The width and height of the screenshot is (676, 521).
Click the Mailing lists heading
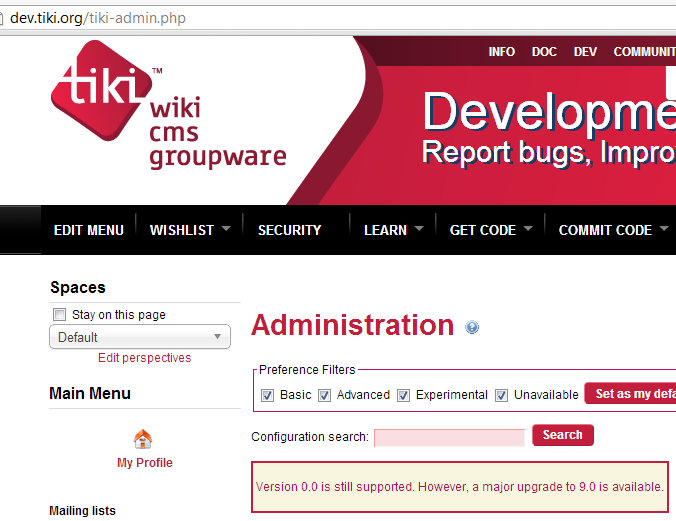(x=82, y=511)
